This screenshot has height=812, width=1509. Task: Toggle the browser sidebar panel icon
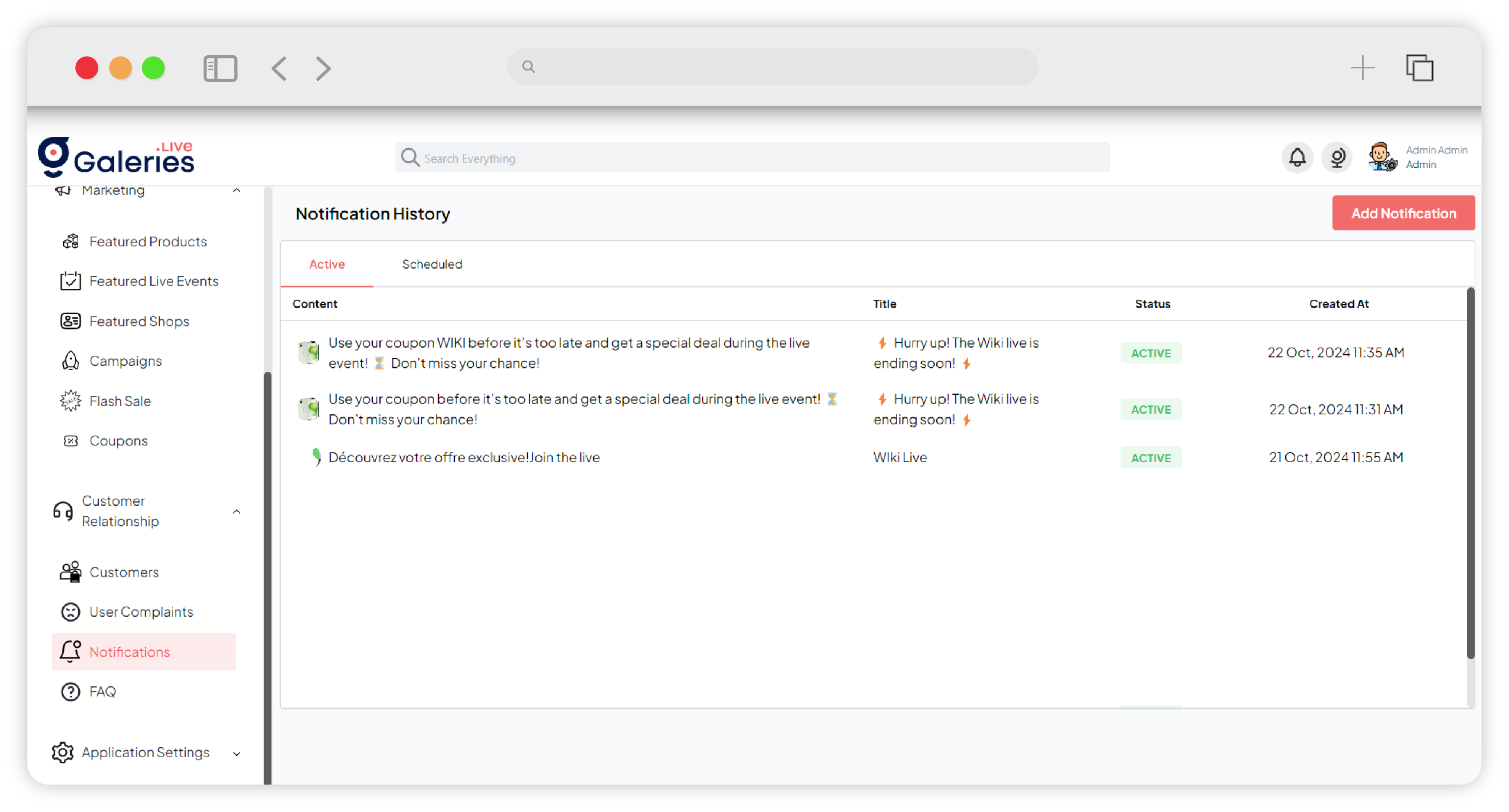point(220,68)
